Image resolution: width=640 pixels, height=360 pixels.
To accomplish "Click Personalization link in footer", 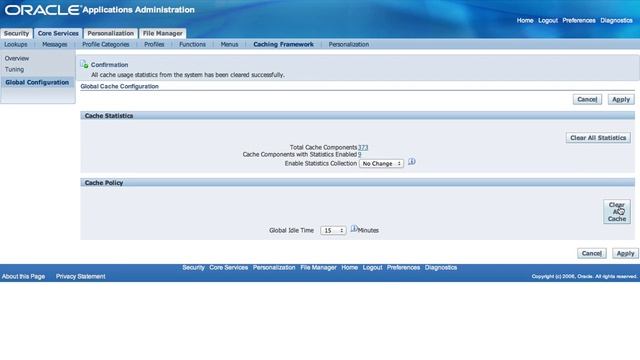I will pos(274,267).
